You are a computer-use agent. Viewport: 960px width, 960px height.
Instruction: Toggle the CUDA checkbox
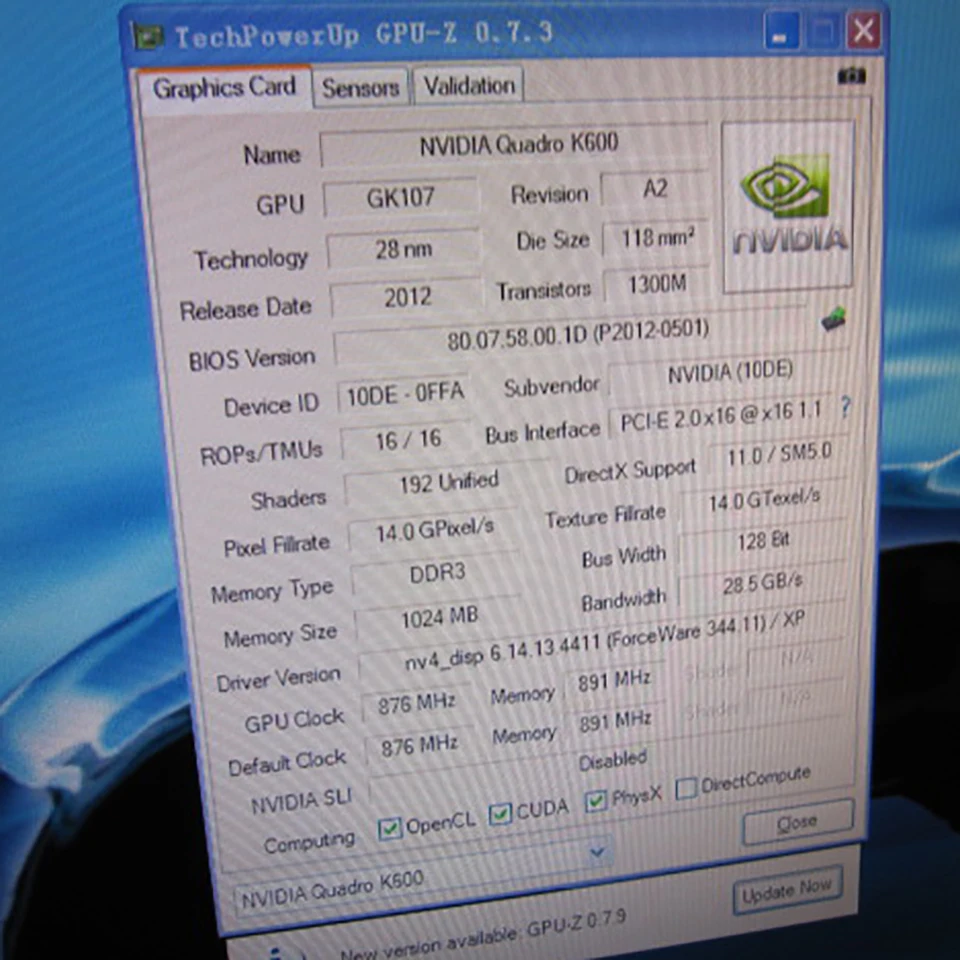[x=500, y=814]
